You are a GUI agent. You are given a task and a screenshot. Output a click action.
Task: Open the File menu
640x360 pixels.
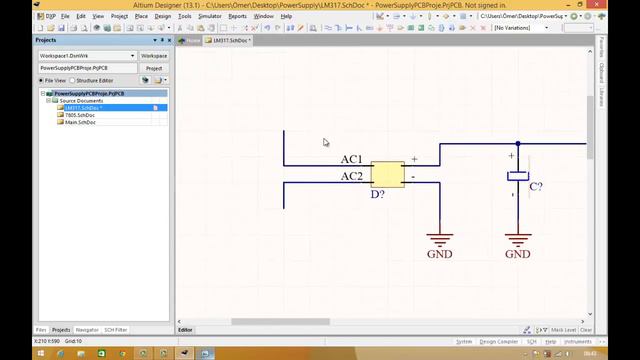point(65,16)
